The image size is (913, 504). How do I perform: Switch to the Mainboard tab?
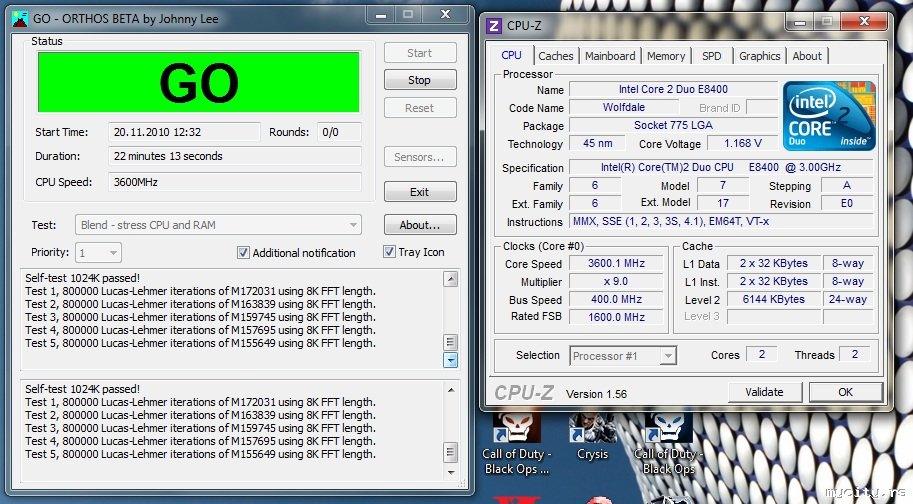point(610,56)
